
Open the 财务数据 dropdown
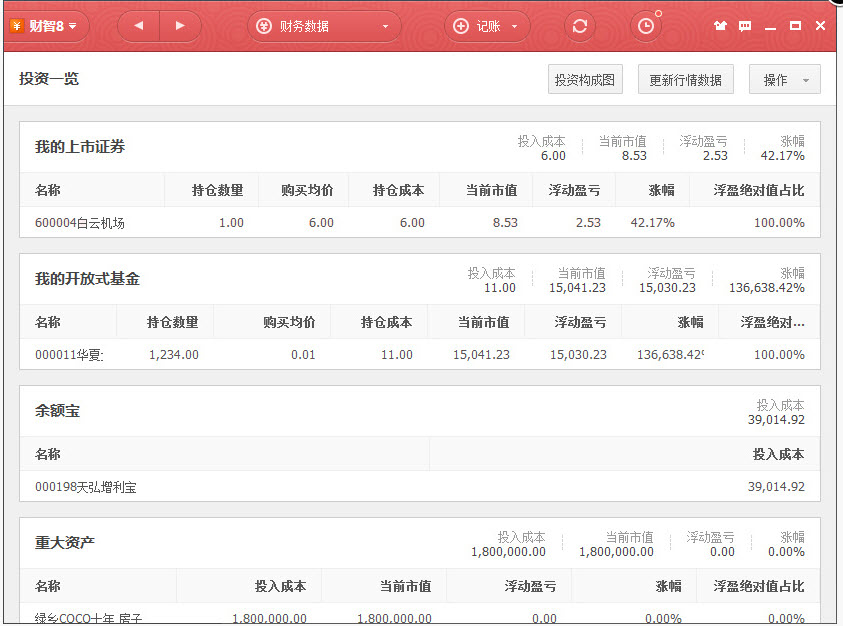[323, 26]
